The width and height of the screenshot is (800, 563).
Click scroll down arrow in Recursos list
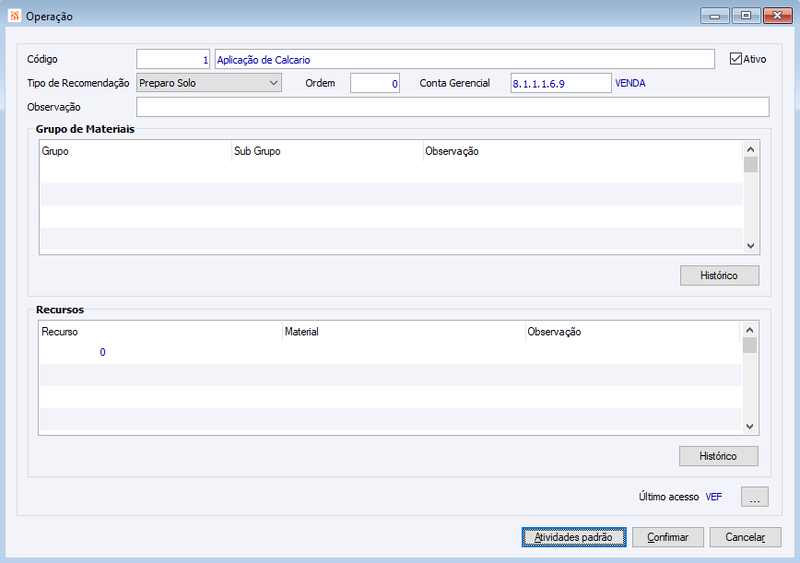749,426
